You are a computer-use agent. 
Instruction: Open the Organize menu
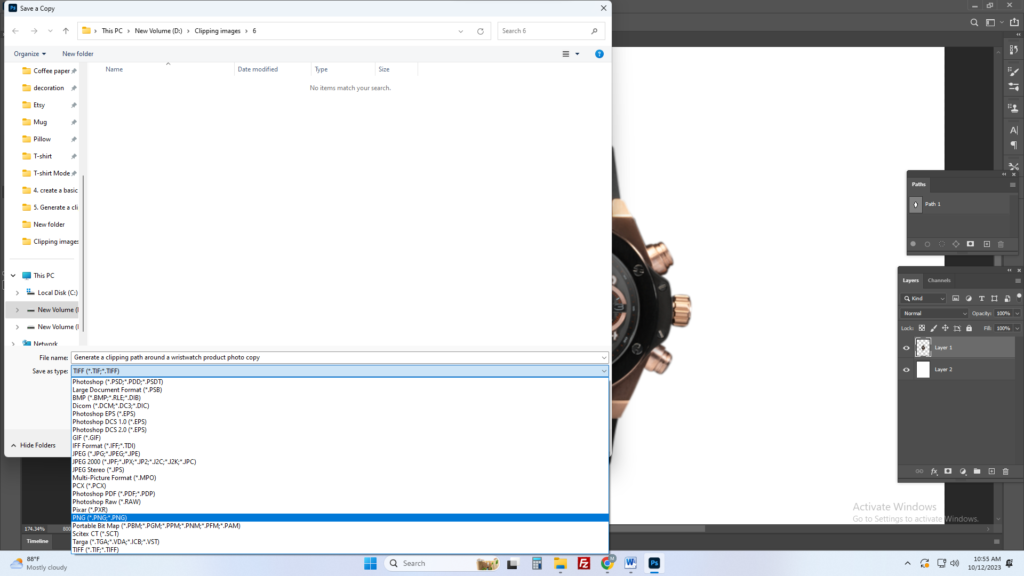coord(25,53)
